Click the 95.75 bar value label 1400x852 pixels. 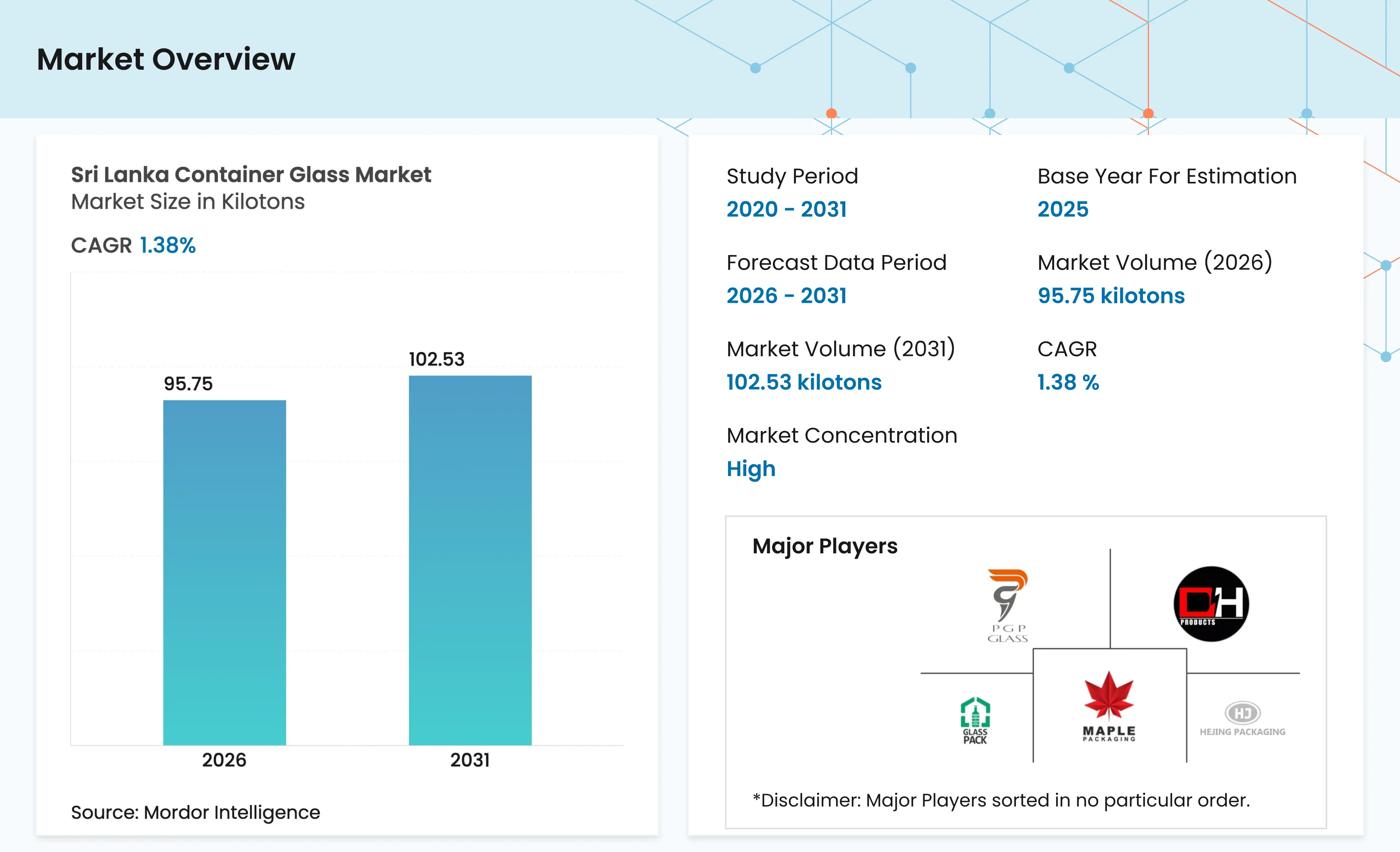tap(188, 384)
